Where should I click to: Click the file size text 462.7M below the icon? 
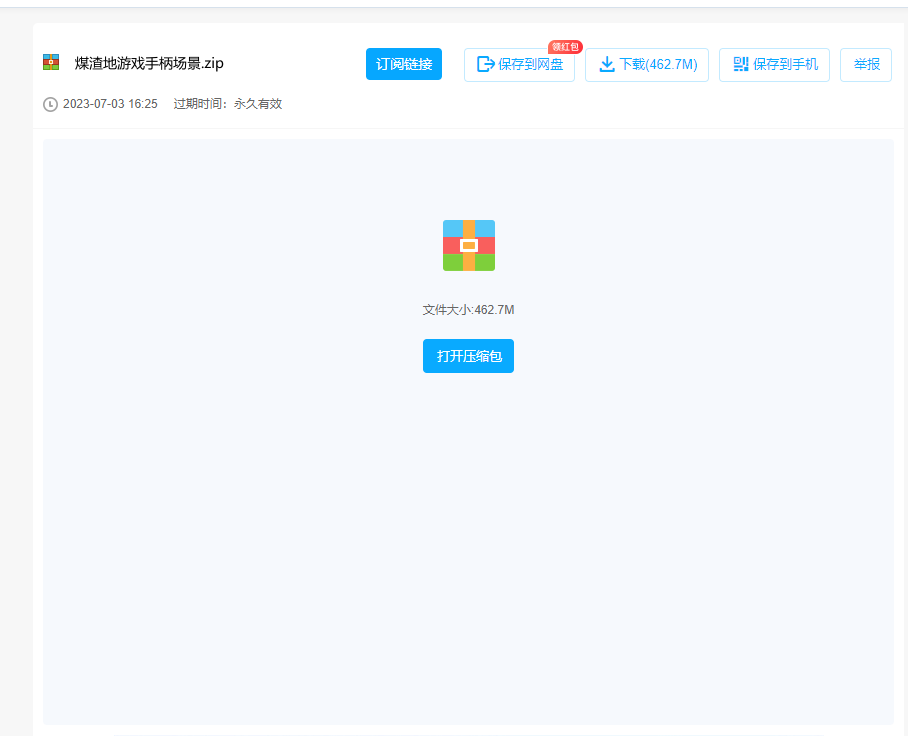pos(468,310)
